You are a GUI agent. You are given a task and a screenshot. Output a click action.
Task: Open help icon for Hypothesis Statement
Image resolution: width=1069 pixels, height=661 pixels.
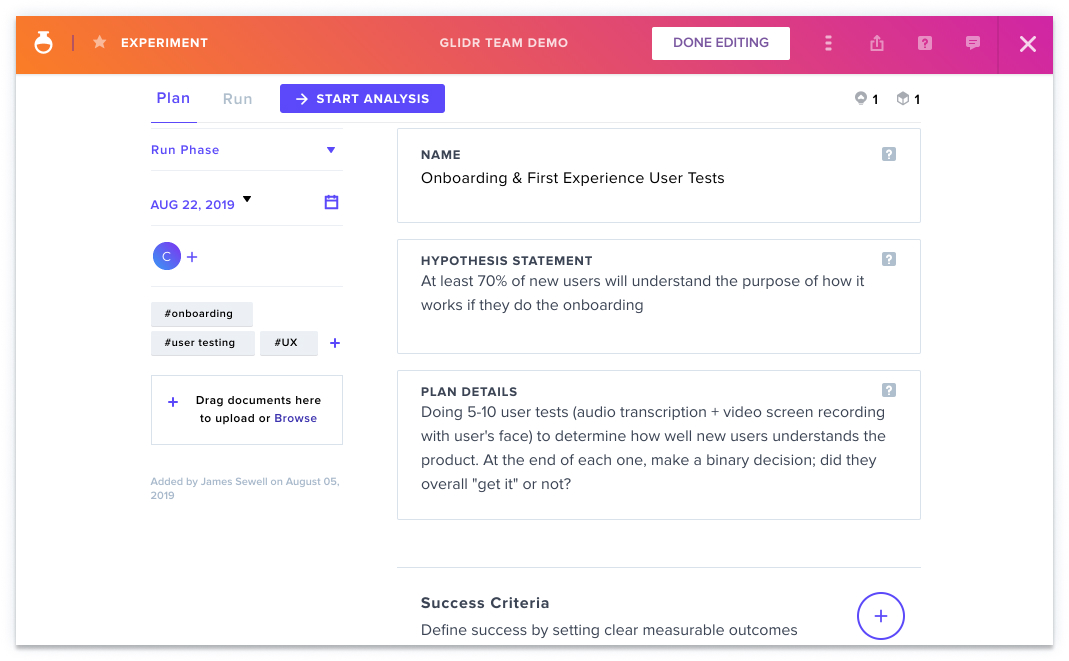(888, 259)
